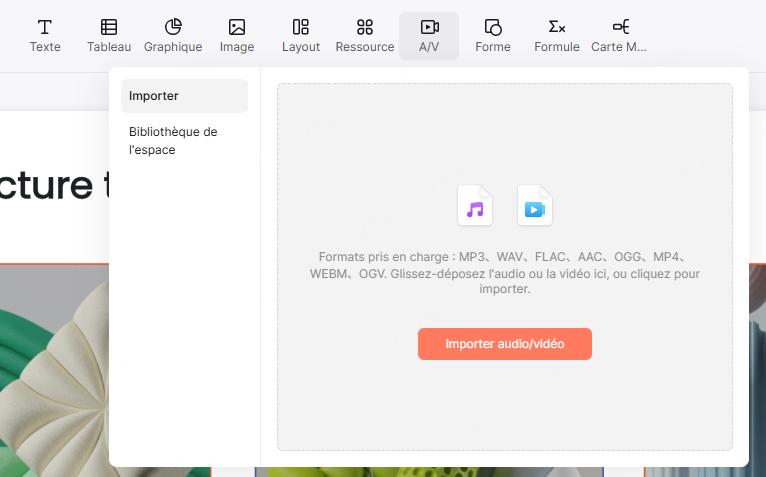Click the Image insert icon
This screenshot has width=766, height=477.
pyautogui.click(x=237, y=35)
